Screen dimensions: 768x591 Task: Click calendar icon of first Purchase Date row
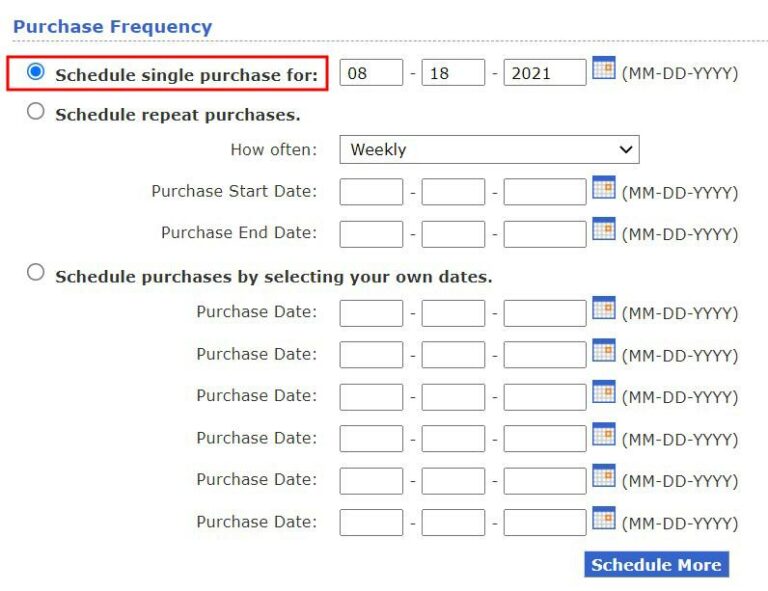click(603, 308)
